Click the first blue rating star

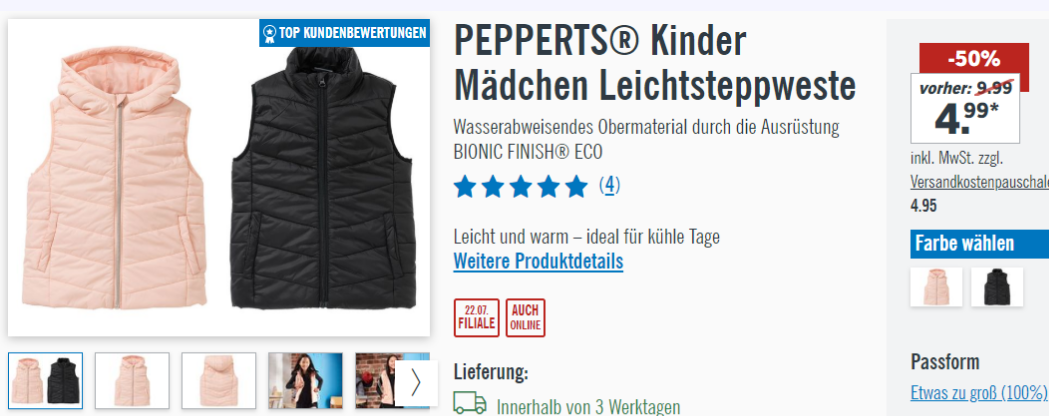464,187
